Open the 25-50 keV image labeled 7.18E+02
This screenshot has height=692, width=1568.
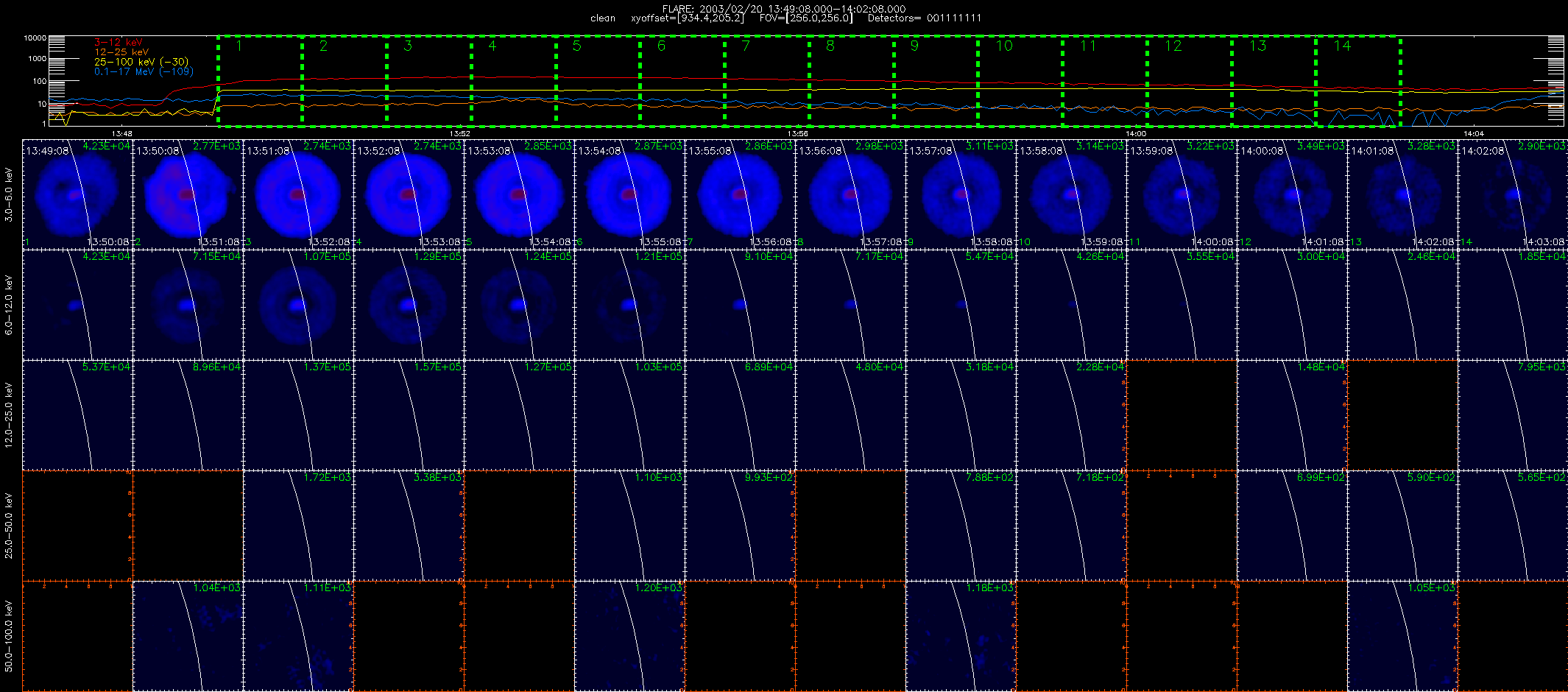point(1072,526)
